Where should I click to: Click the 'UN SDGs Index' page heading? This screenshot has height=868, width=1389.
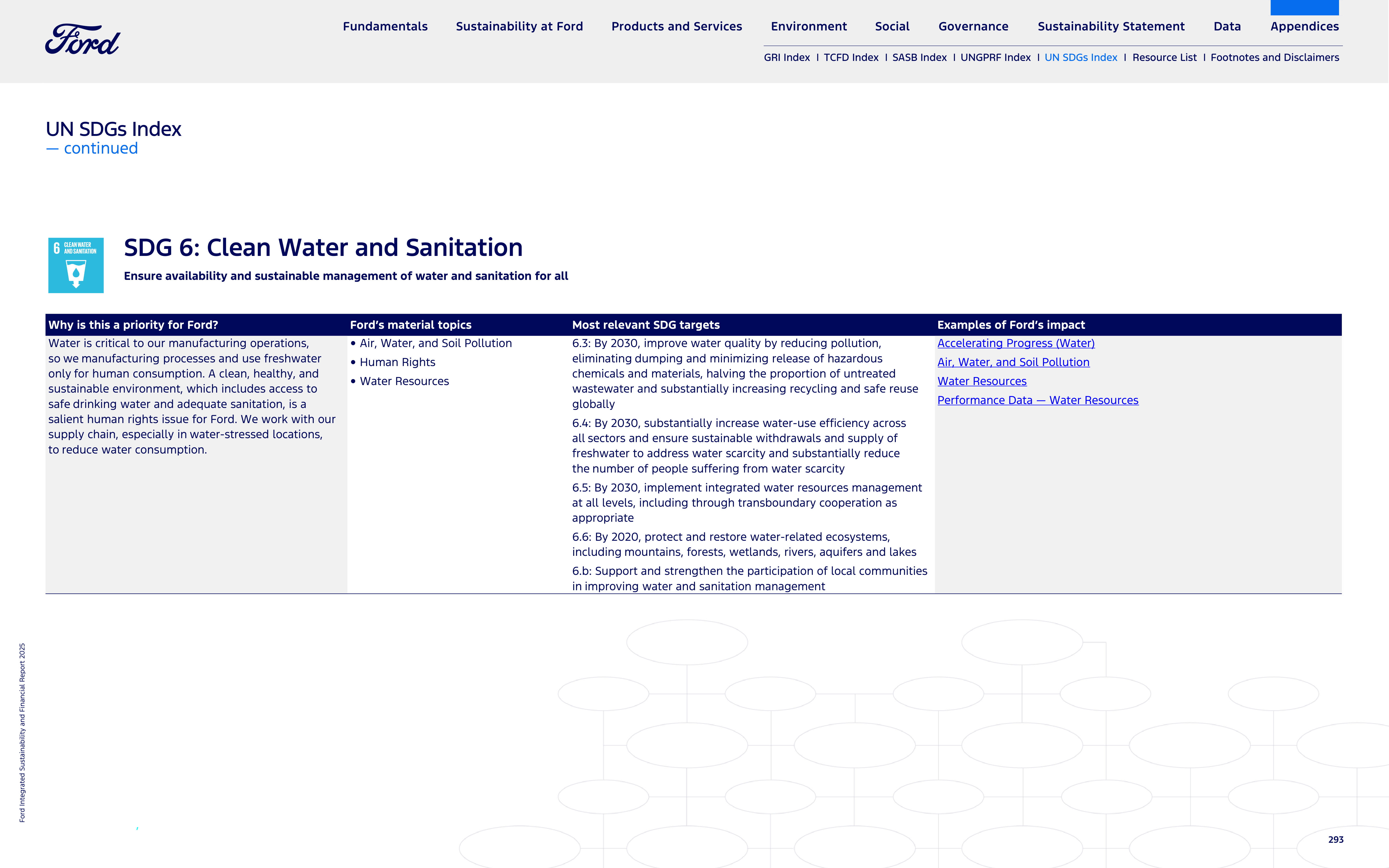[x=114, y=129]
